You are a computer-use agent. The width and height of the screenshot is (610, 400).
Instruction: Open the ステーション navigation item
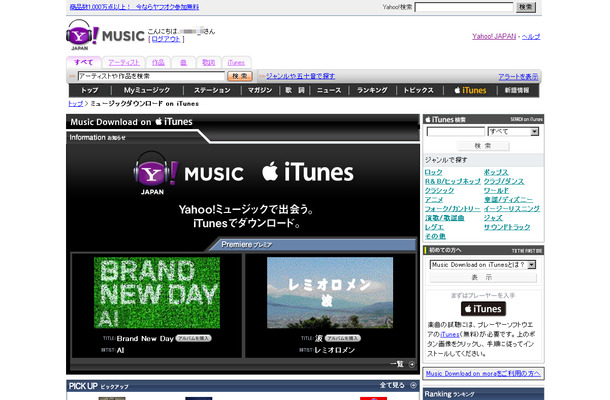tap(212, 90)
